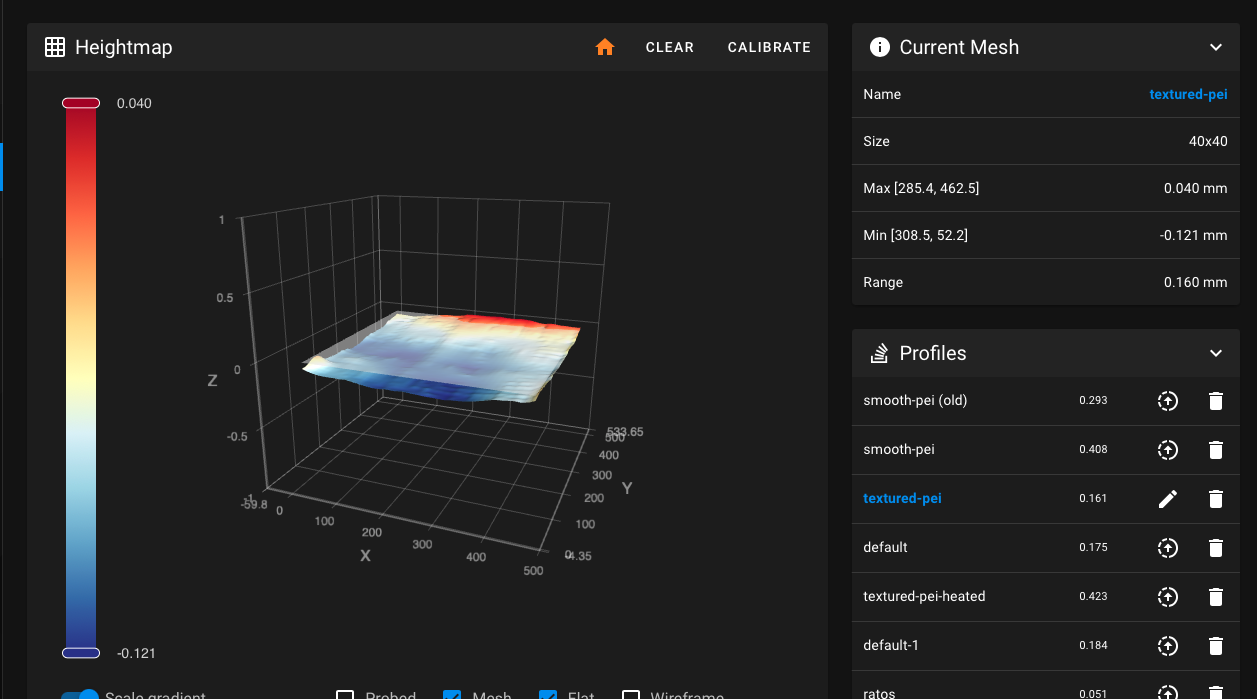Delete the smooth-pei profile
Screen dimensions: 1257x699
[x=1216, y=450]
